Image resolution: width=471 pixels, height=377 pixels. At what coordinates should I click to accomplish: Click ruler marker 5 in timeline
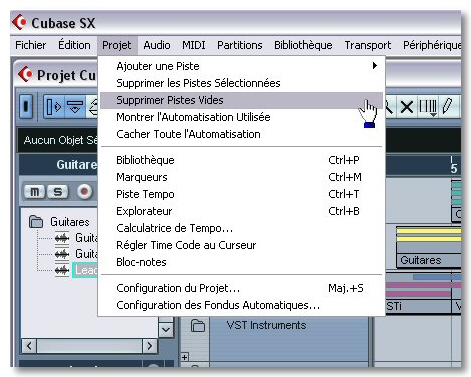(x=453, y=168)
